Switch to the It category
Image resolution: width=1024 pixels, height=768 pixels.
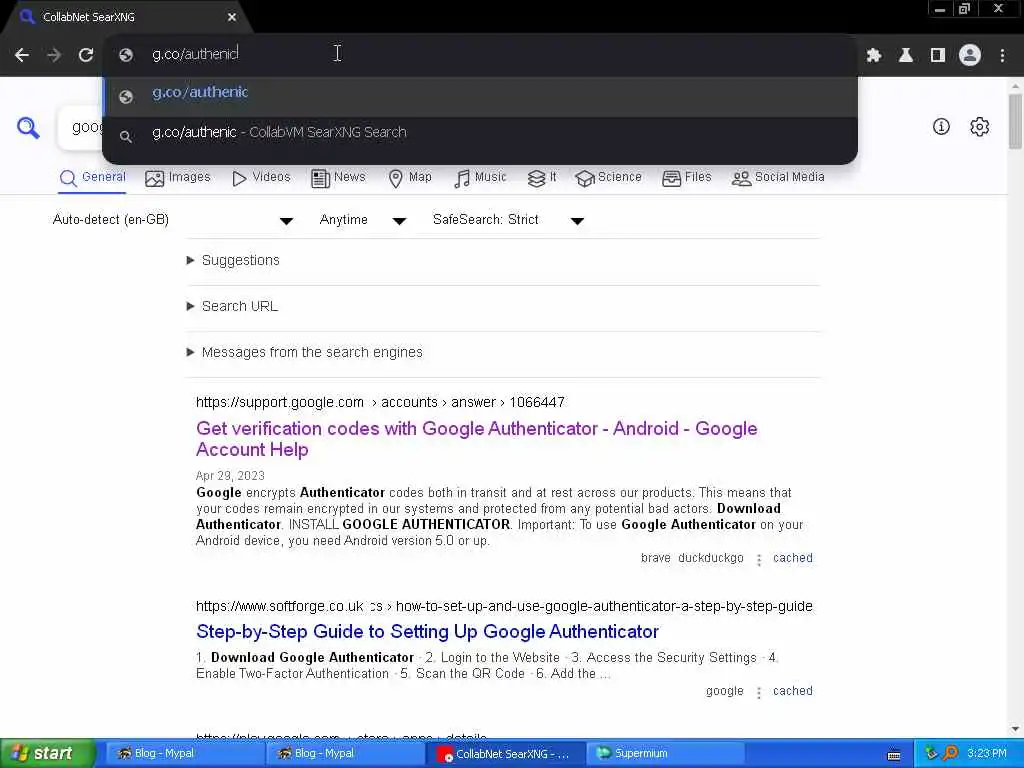click(542, 178)
